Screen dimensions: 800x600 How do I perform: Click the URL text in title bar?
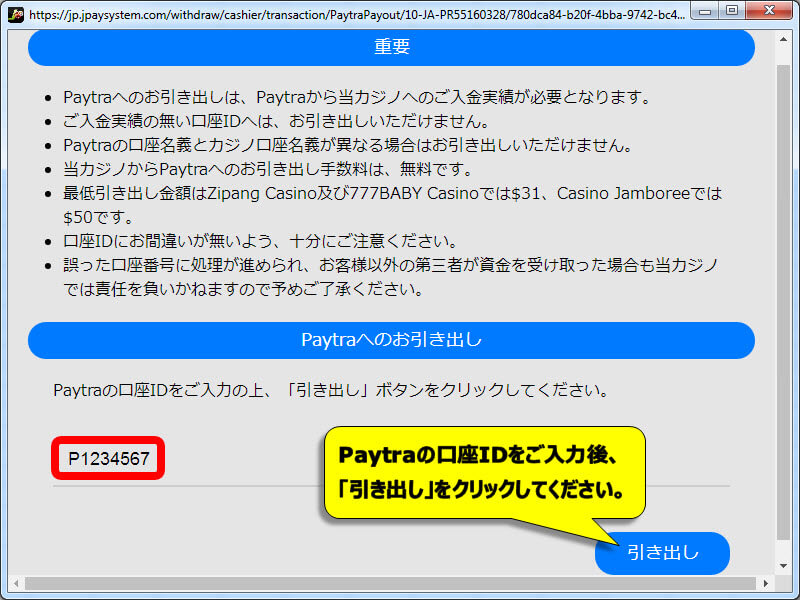coord(357,15)
